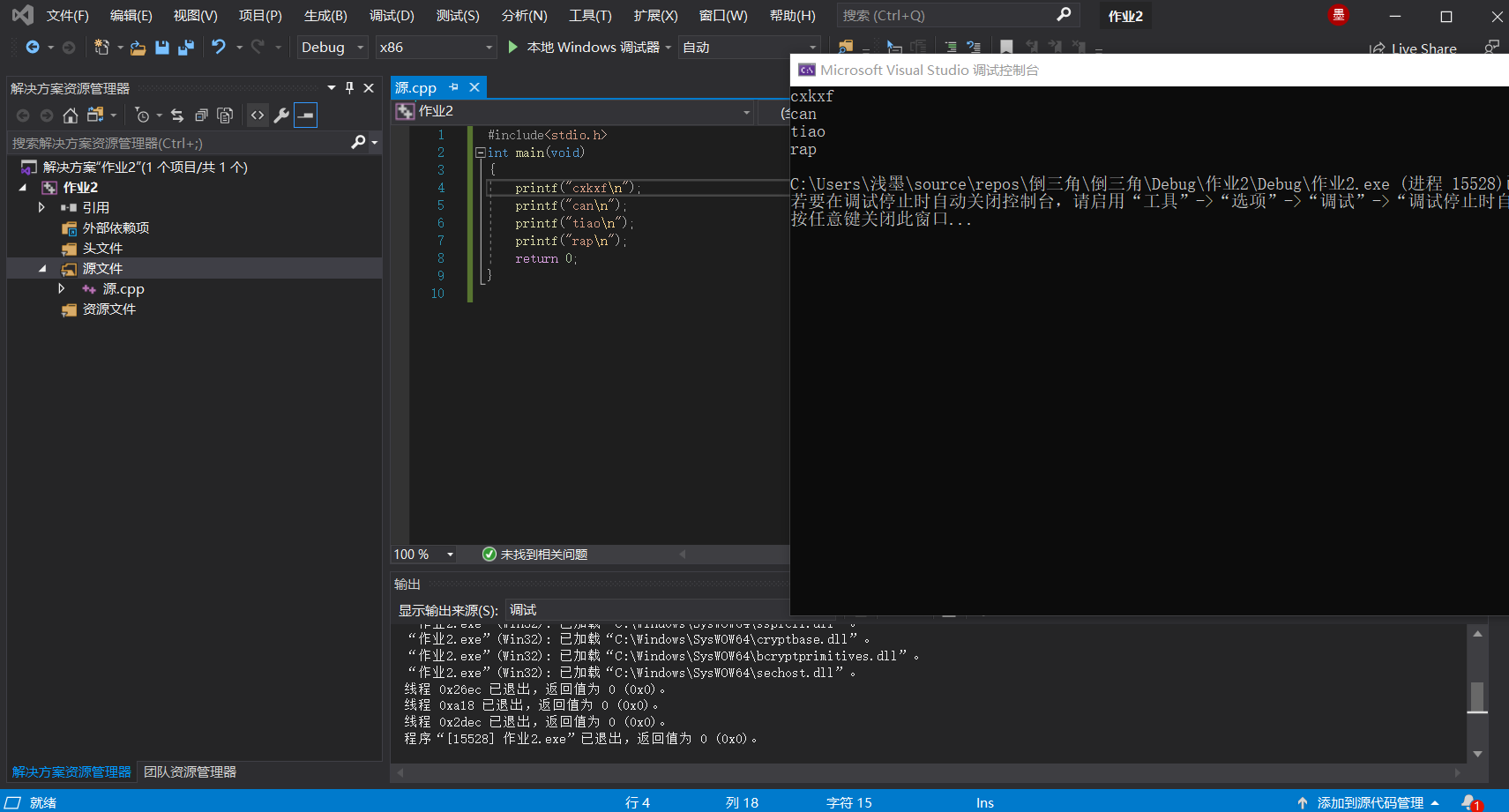Click the solution explorer search field
This screenshot has width=1509, height=812.
(x=176, y=143)
